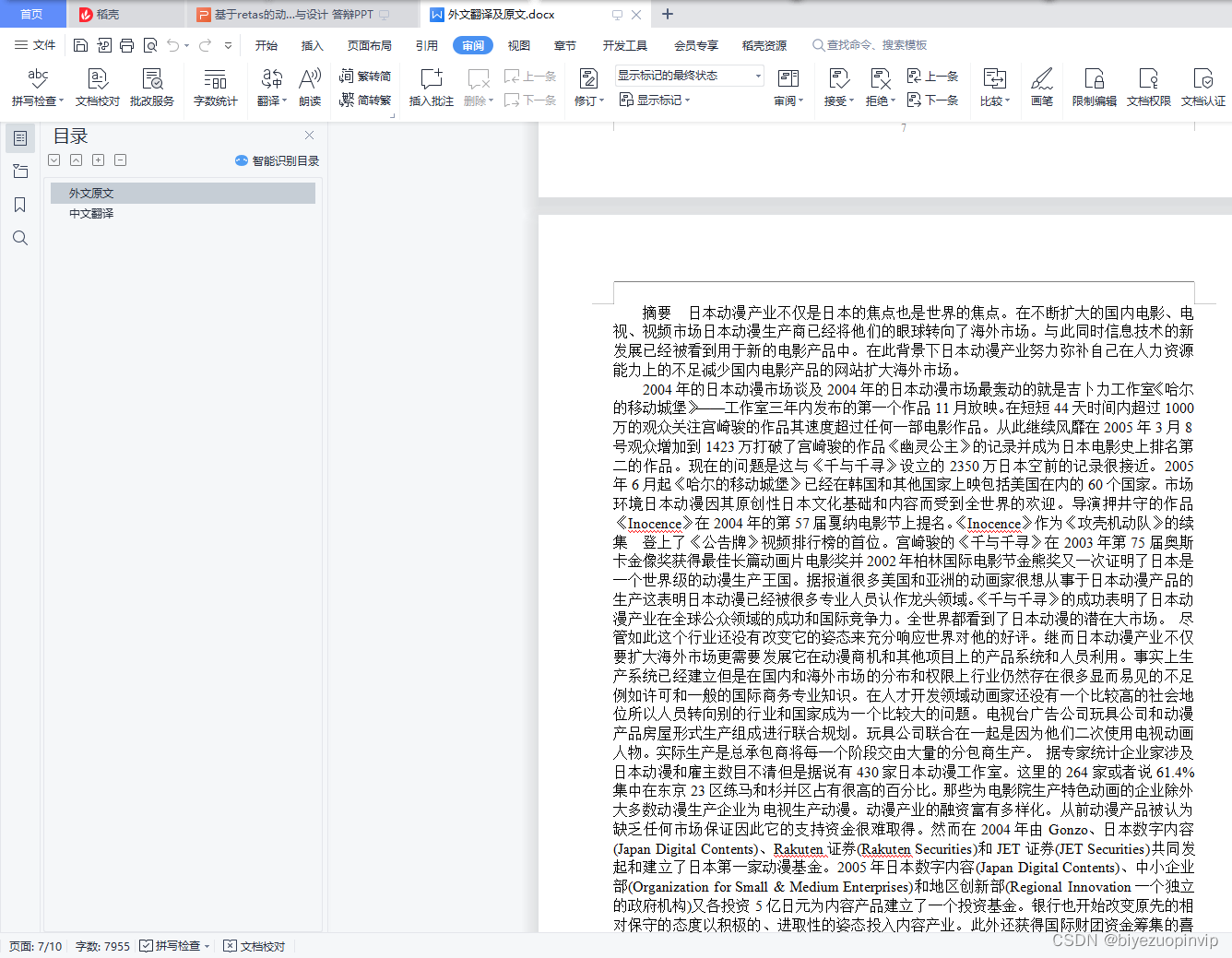Expand the 修订 dropdown arrow
The image size is (1232, 958).
(x=602, y=101)
